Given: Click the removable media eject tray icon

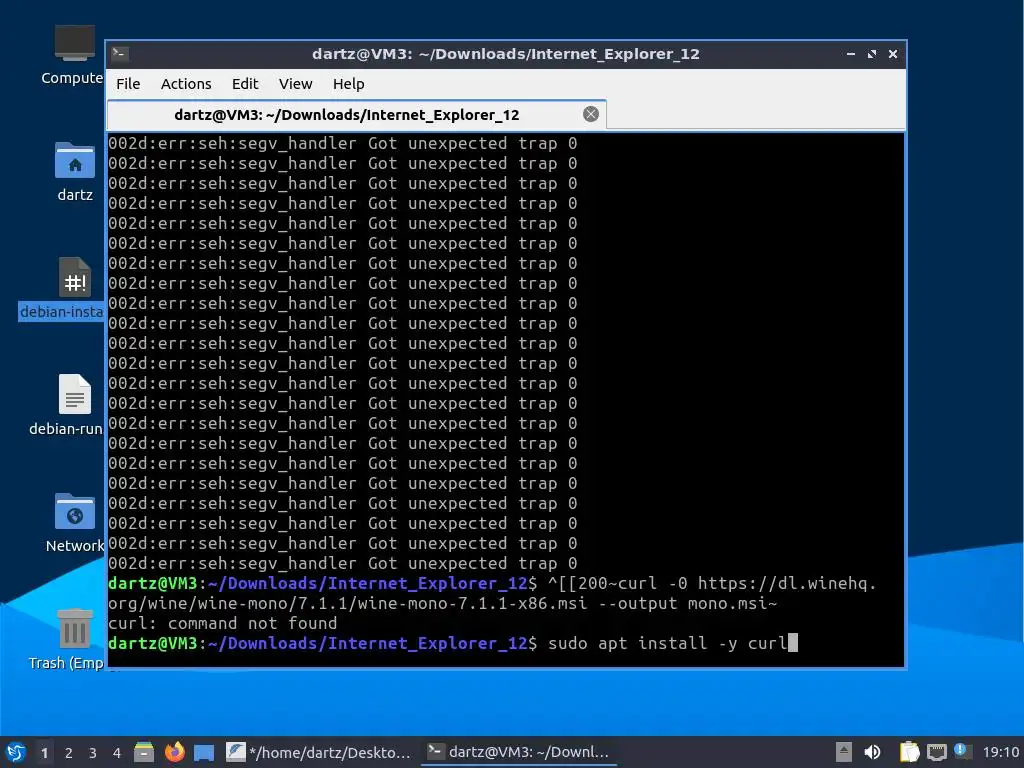Looking at the screenshot, I should point(844,752).
